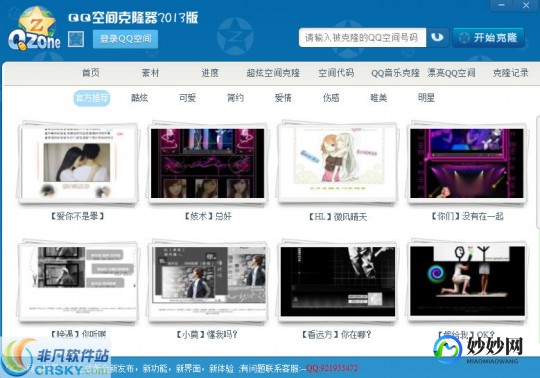
Task: Minimize the QQ空间克隆器 window
Action: click(501, 5)
